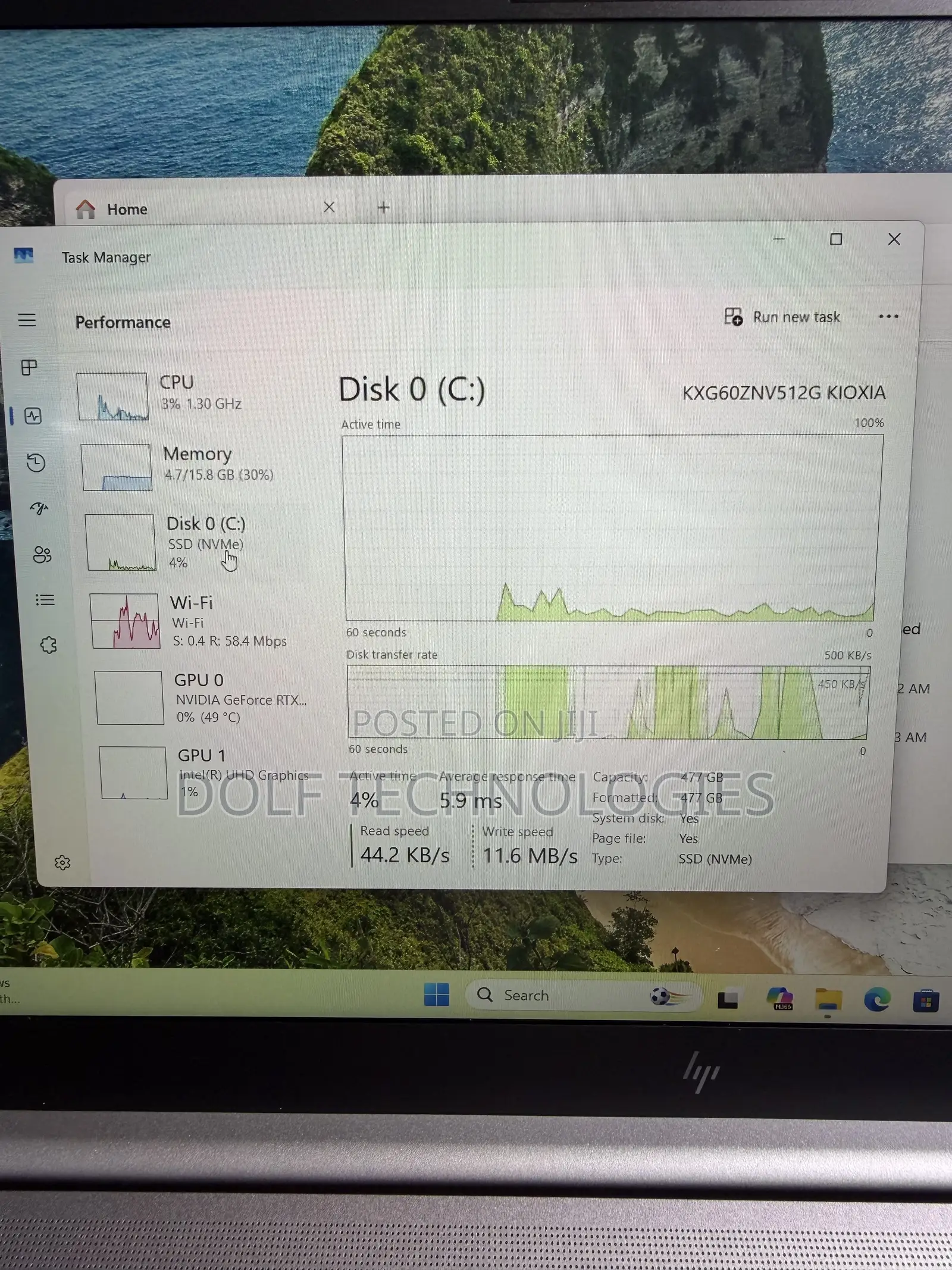Click the KXG60ZNV512G KIOXIA disk model text
This screenshot has width=952, height=1270.
[784, 393]
